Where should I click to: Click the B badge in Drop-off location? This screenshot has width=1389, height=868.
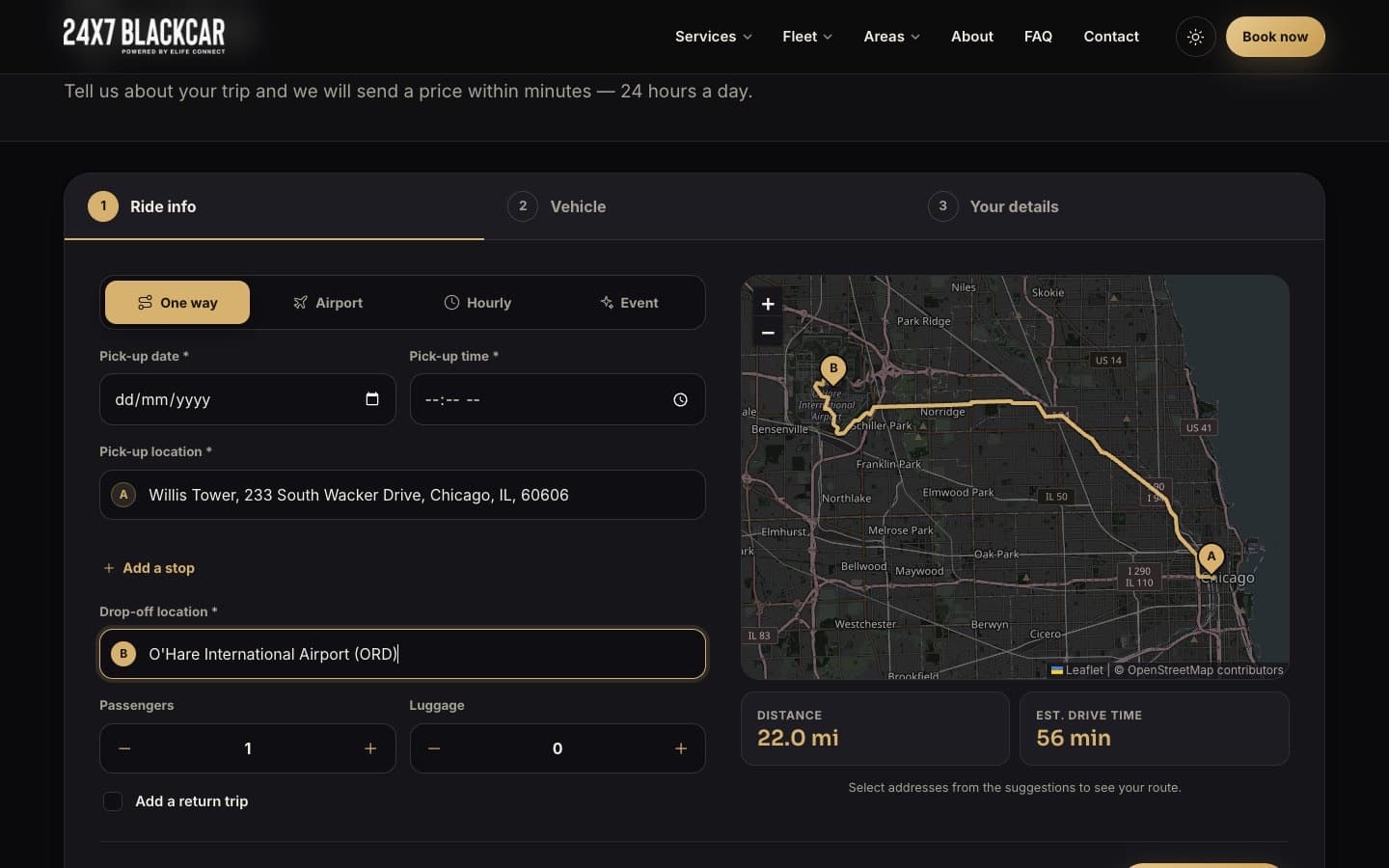(x=123, y=654)
